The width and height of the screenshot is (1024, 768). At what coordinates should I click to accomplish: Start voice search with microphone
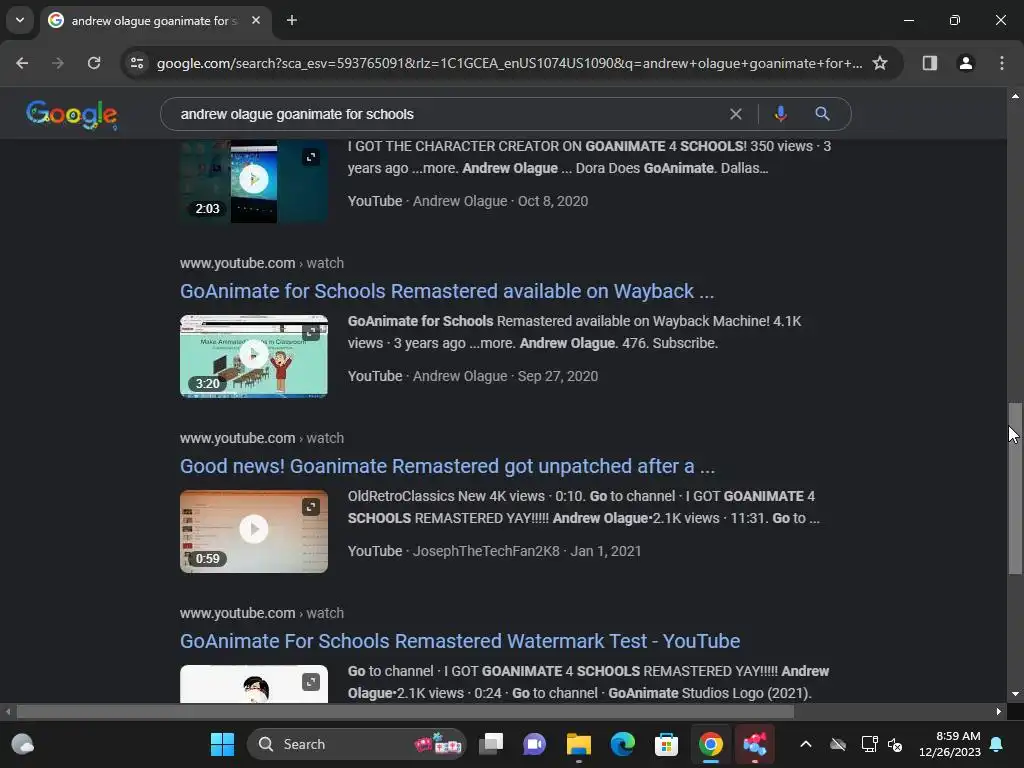point(780,114)
